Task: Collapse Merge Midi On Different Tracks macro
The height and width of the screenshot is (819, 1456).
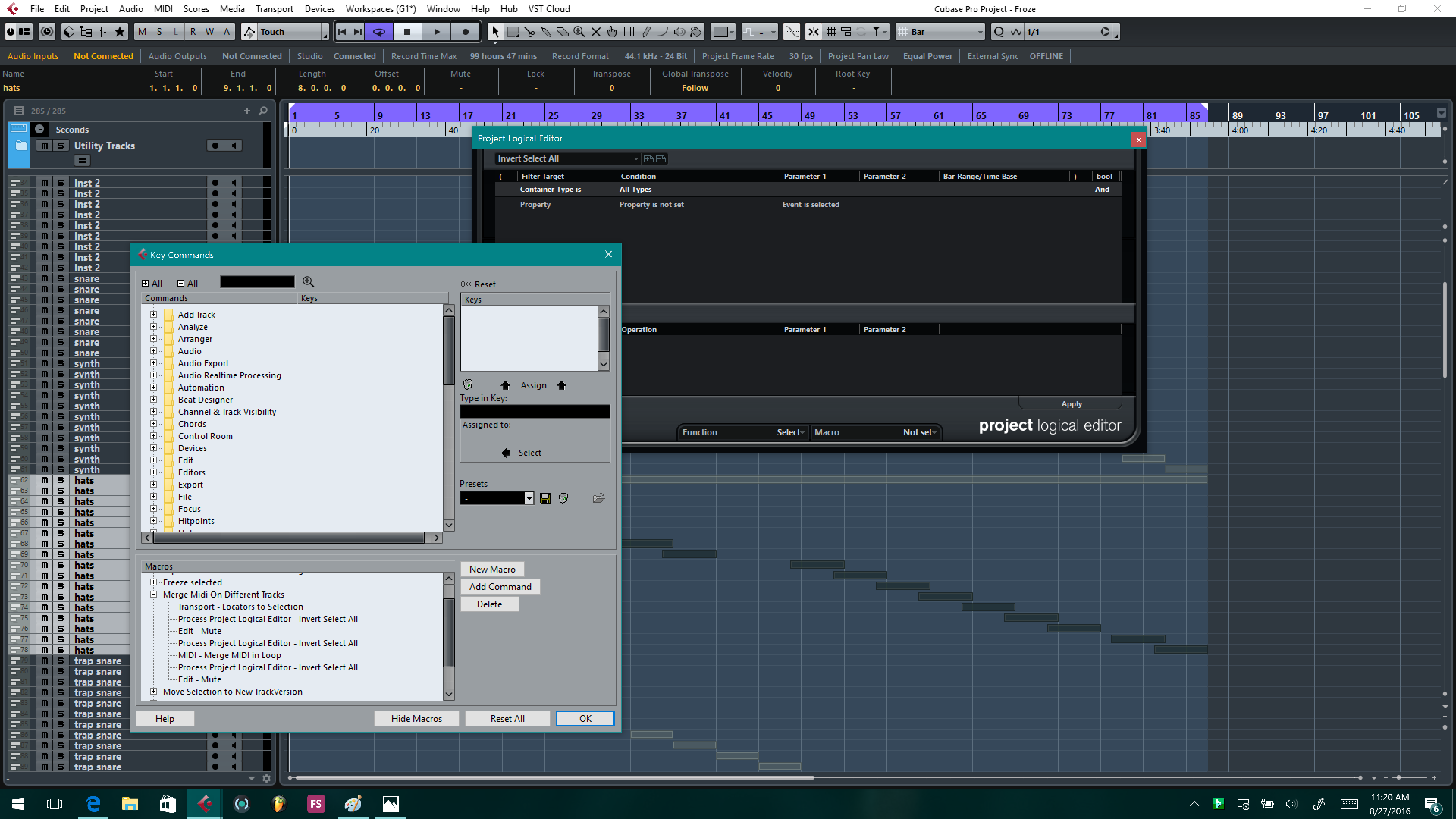Action: pos(153,594)
